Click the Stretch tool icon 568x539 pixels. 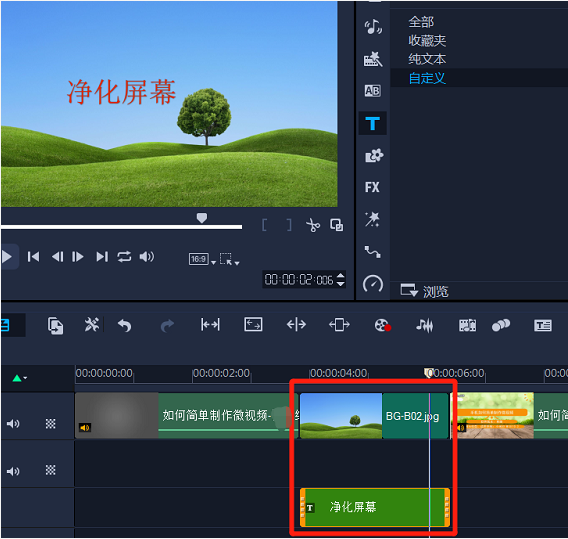click(296, 325)
